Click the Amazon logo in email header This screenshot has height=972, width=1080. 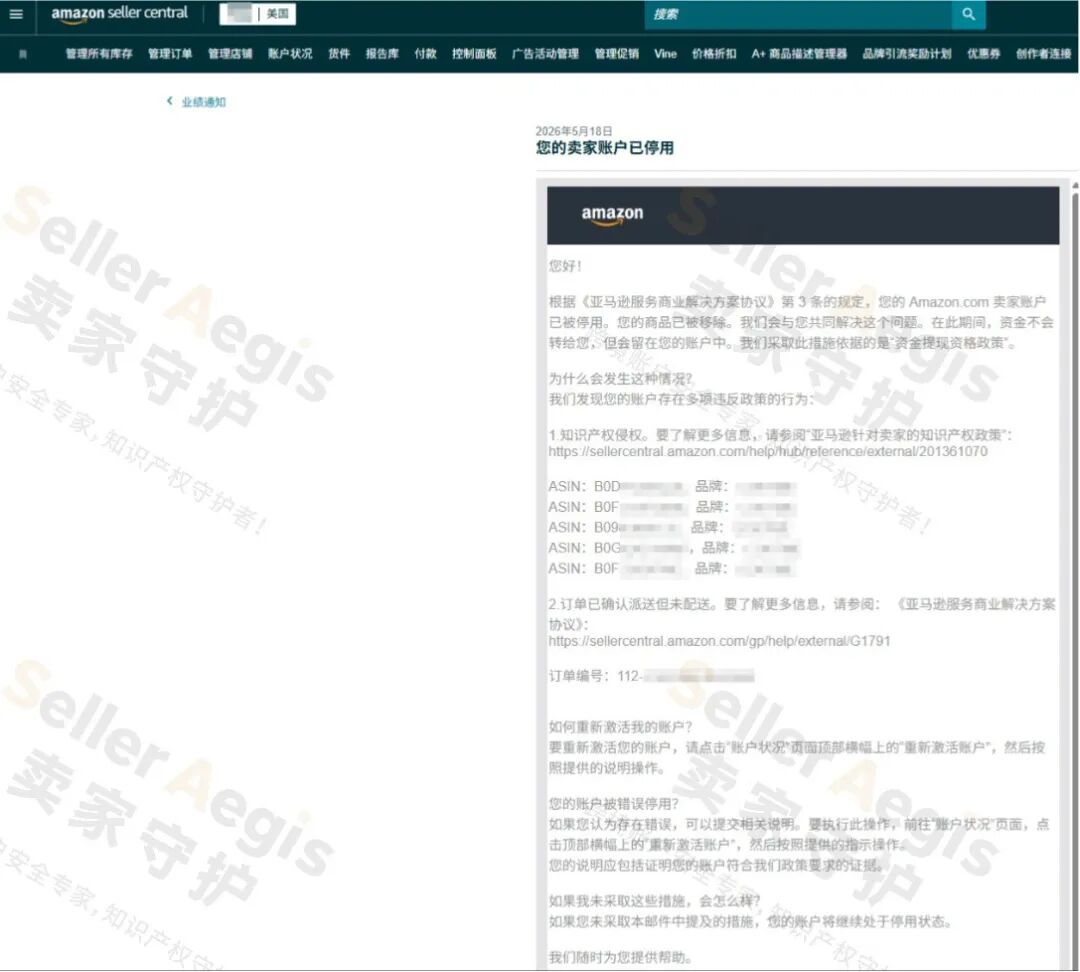(x=612, y=214)
